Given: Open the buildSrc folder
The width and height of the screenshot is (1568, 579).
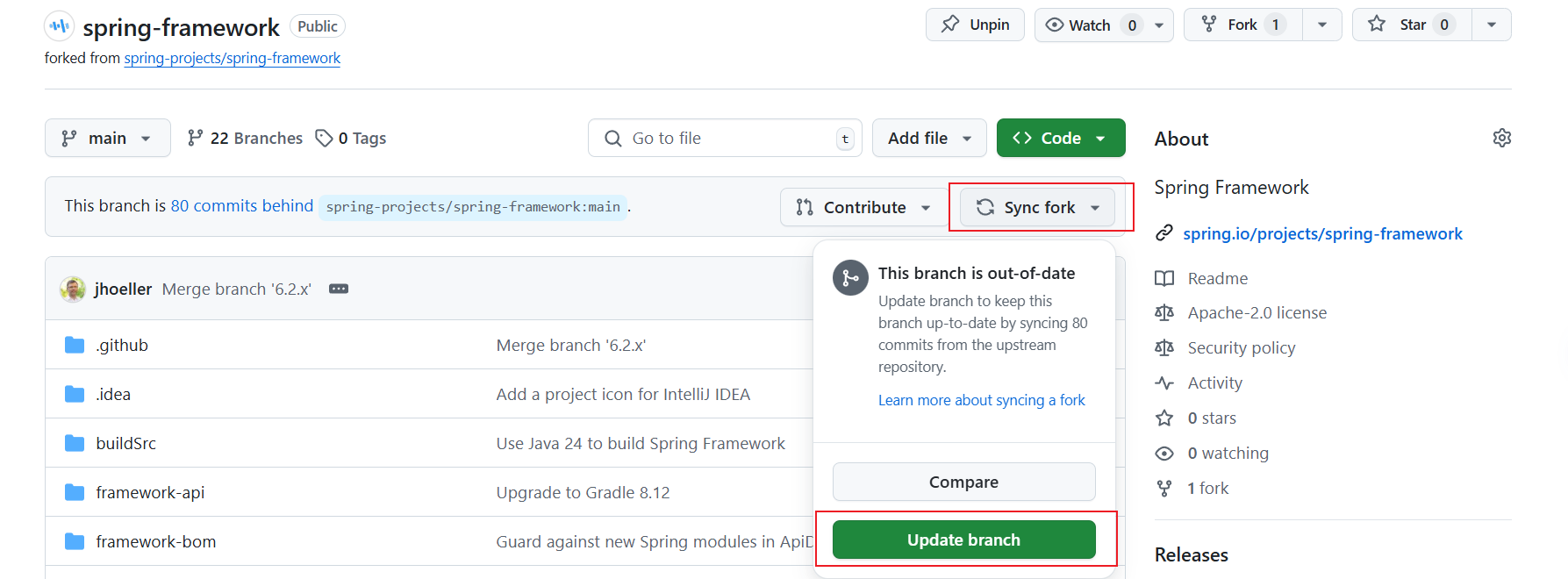Looking at the screenshot, I should [x=125, y=443].
